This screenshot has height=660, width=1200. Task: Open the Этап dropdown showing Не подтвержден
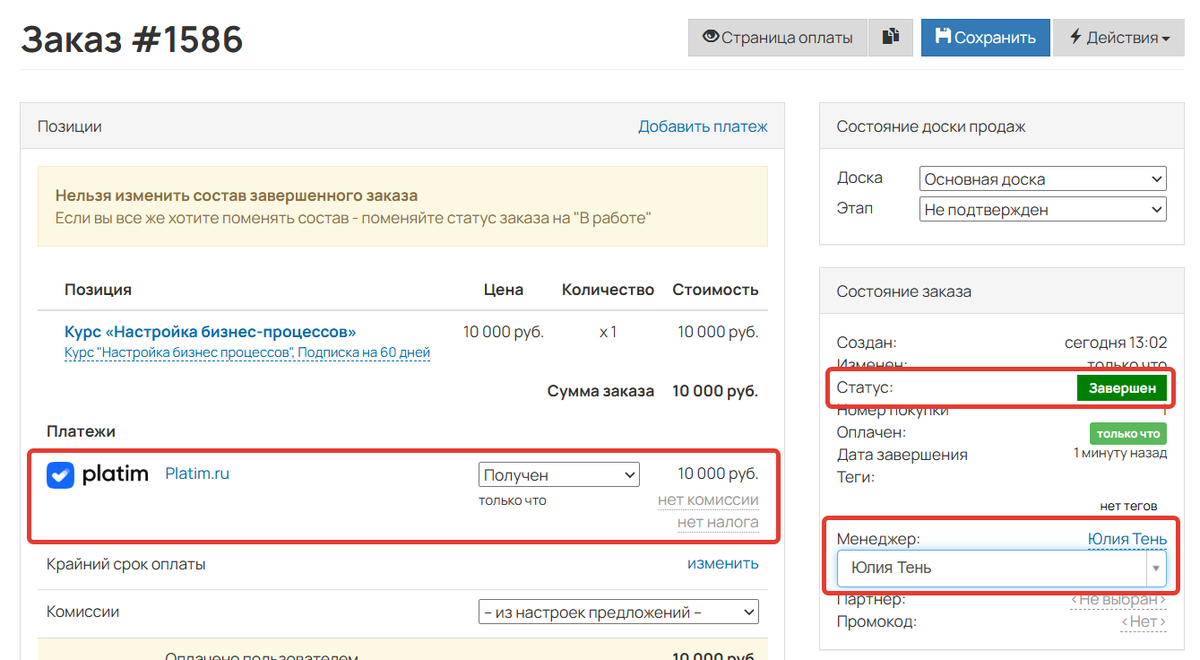(x=1042, y=209)
